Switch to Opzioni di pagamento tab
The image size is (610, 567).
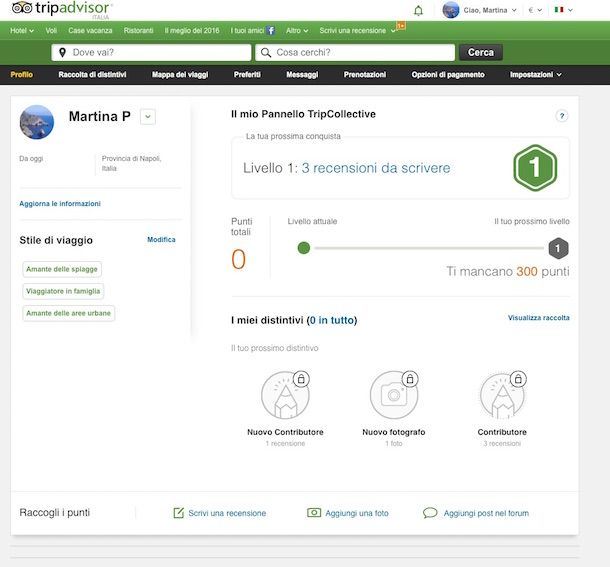(448, 74)
